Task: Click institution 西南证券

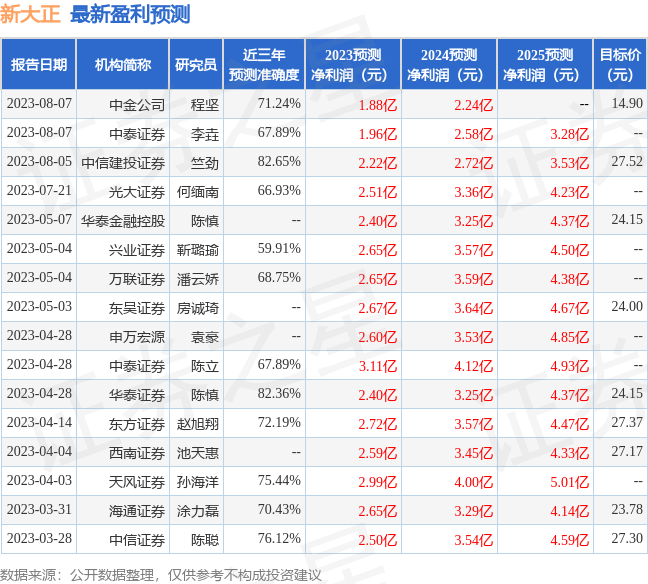Action: coord(137,452)
